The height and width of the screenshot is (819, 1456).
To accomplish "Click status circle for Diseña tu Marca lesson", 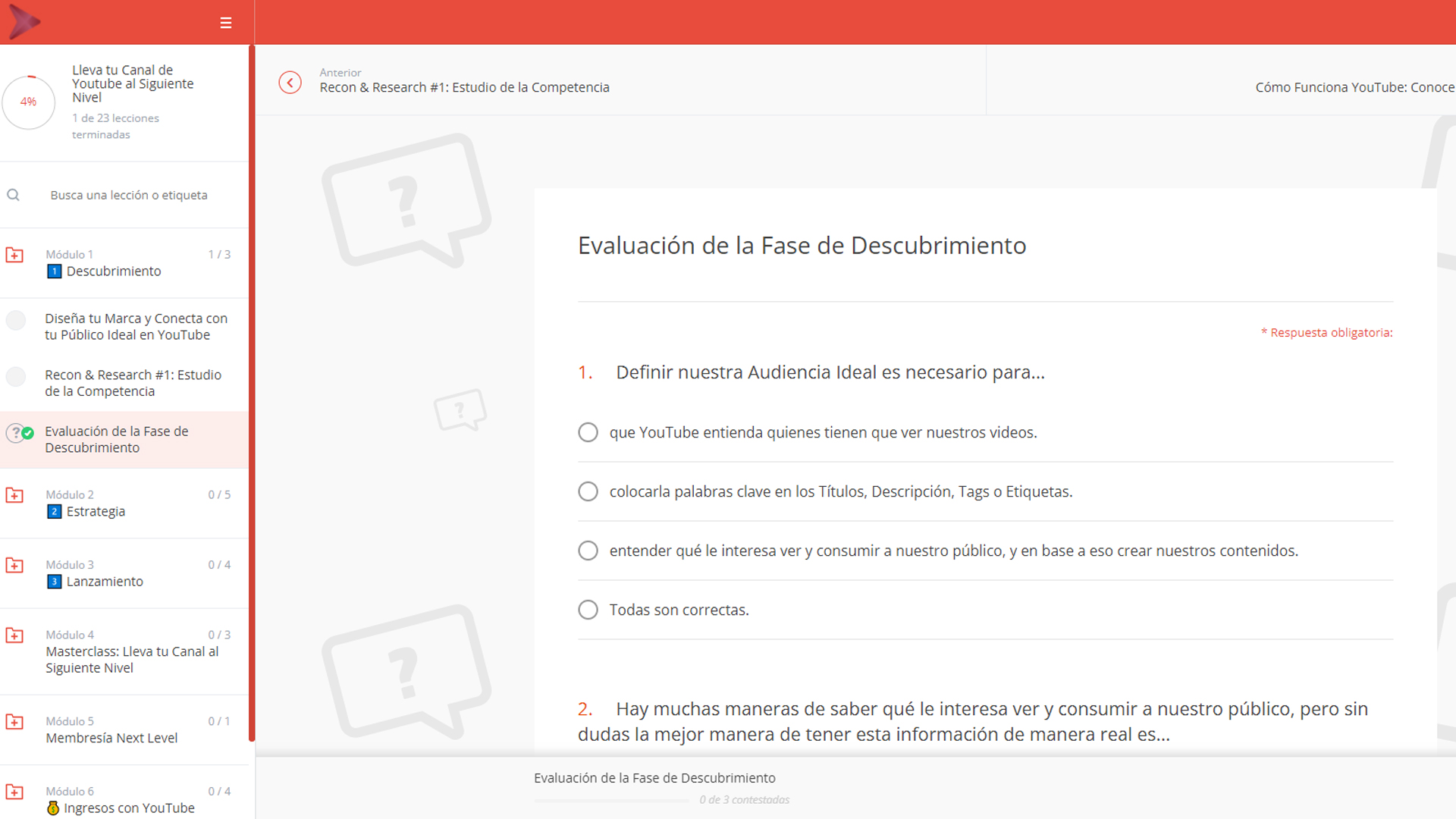I will click(16, 320).
